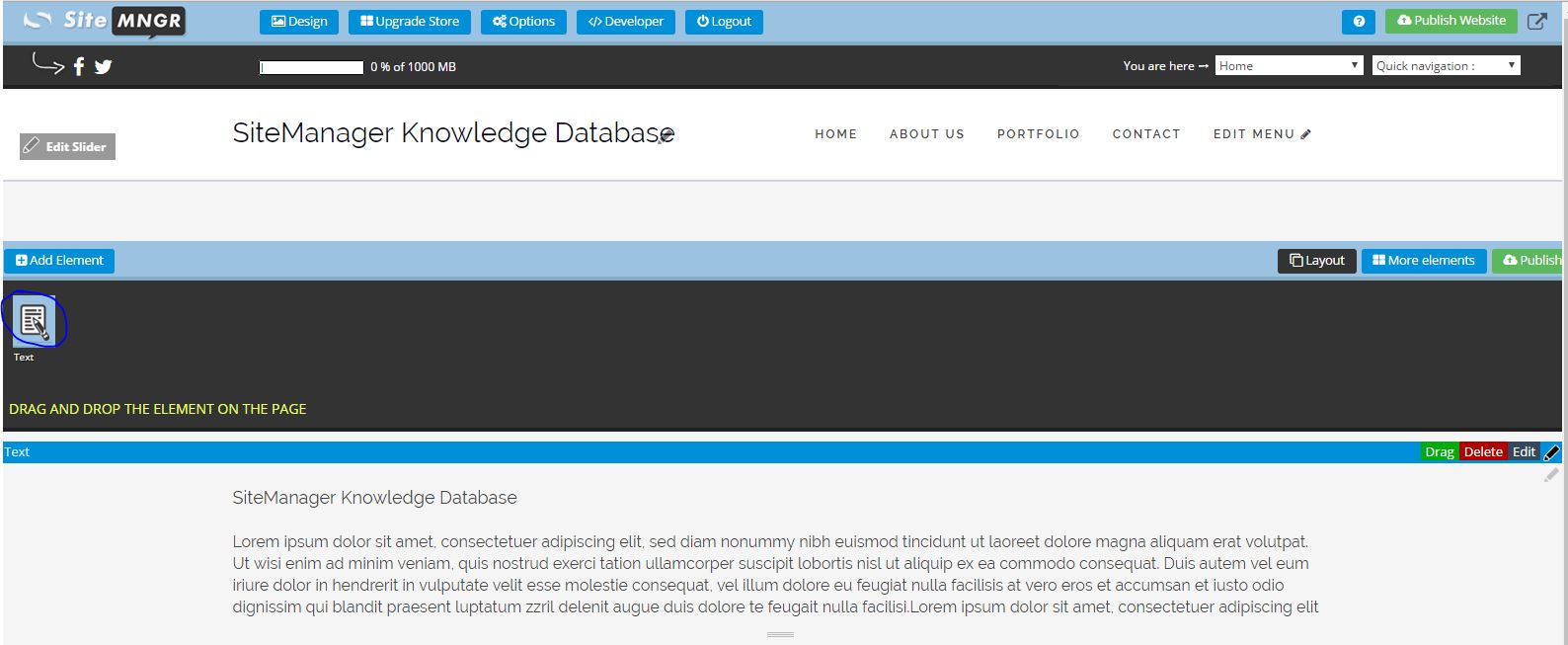The image size is (1568, 645).
Task: Open More elements
Action: (1424, 261)
